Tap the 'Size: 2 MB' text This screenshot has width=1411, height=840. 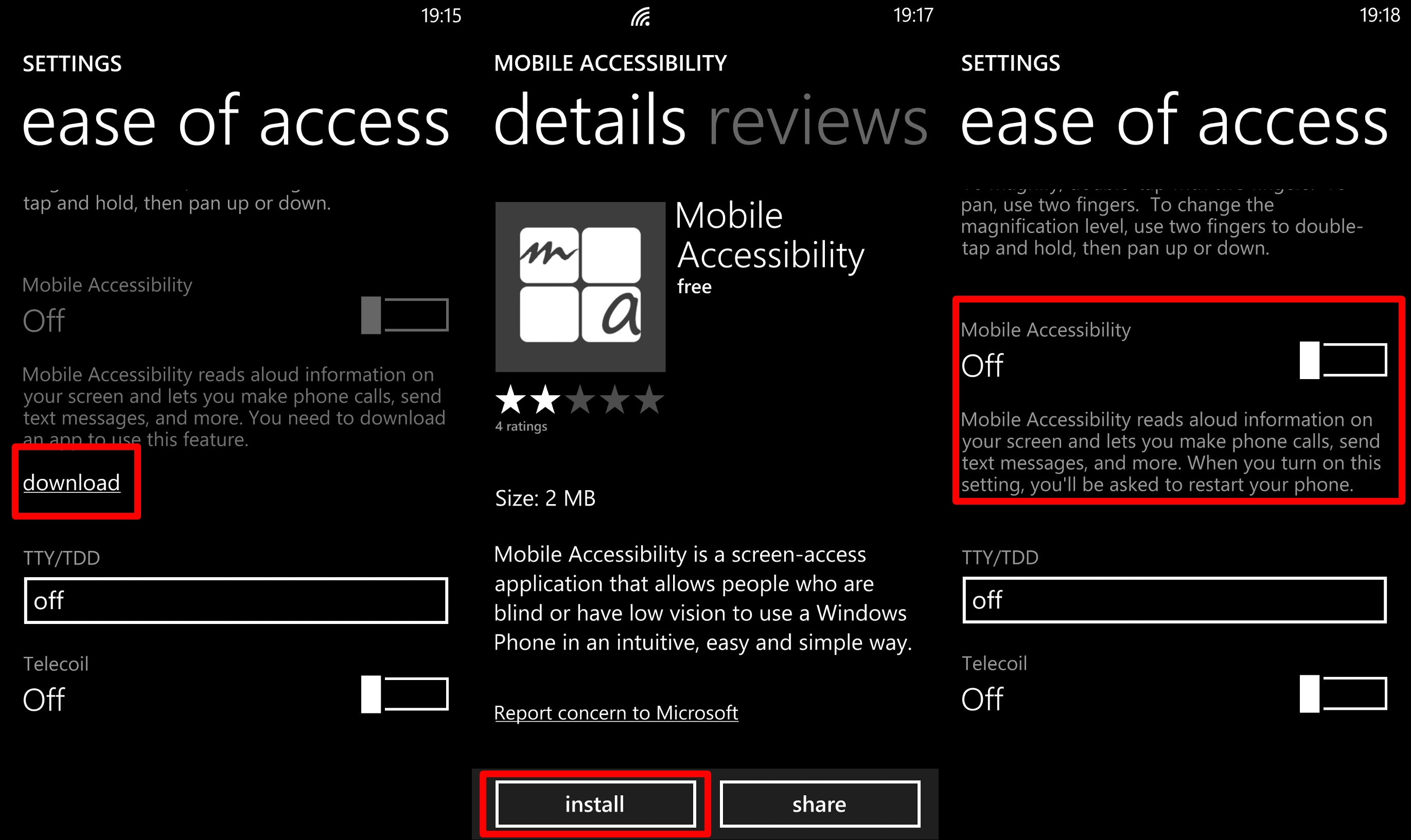click(x=545, y=498)
